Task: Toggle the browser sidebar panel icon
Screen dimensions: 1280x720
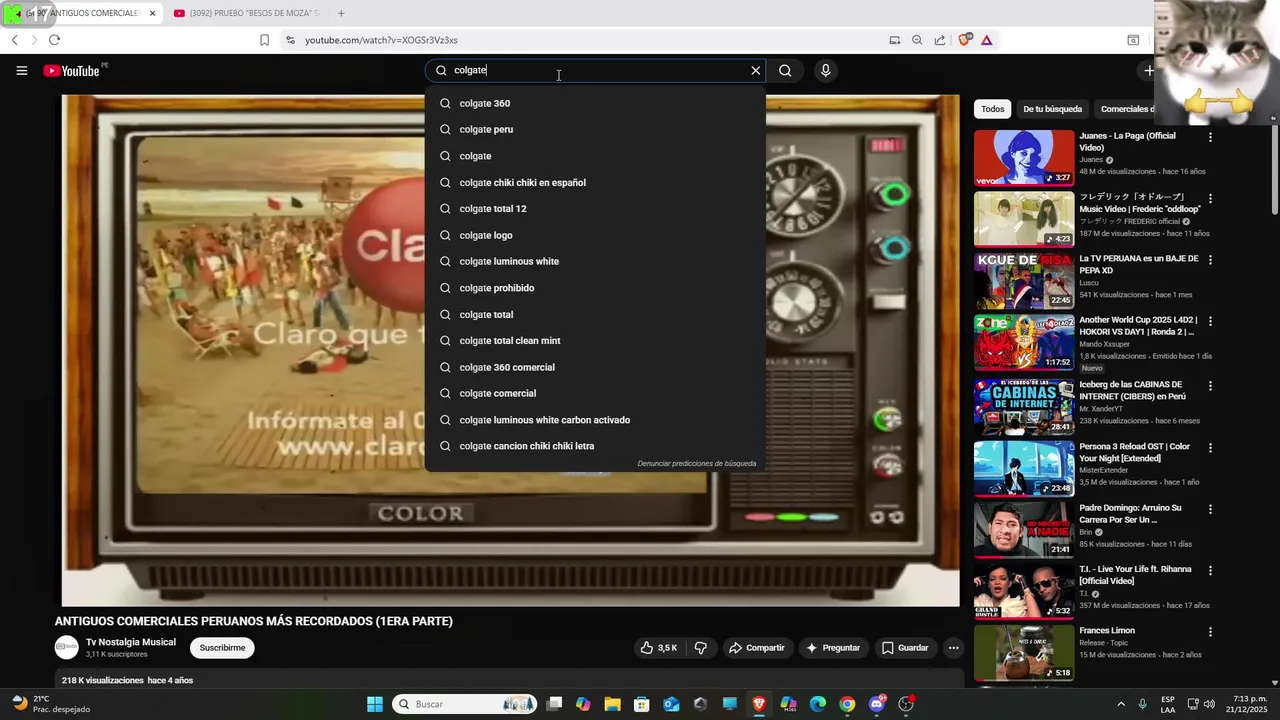Action: [1133, 40]
